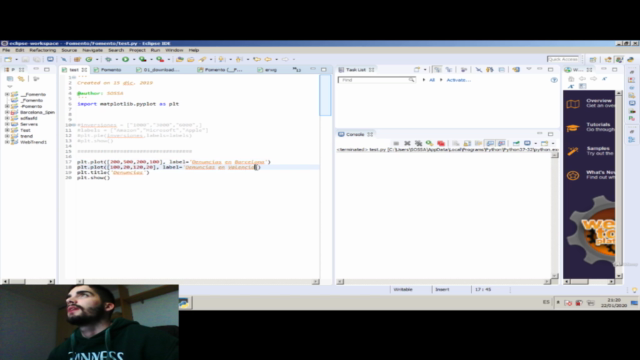Image resolution: width=640 pixels, height=360 pixels.
Task: Click the red Terminate All console icon
Action: (x=441, y=143)
